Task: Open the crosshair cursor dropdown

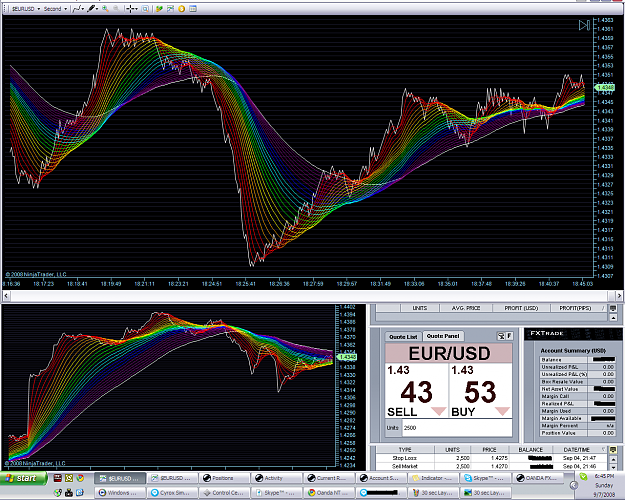Action: point(132,9)
